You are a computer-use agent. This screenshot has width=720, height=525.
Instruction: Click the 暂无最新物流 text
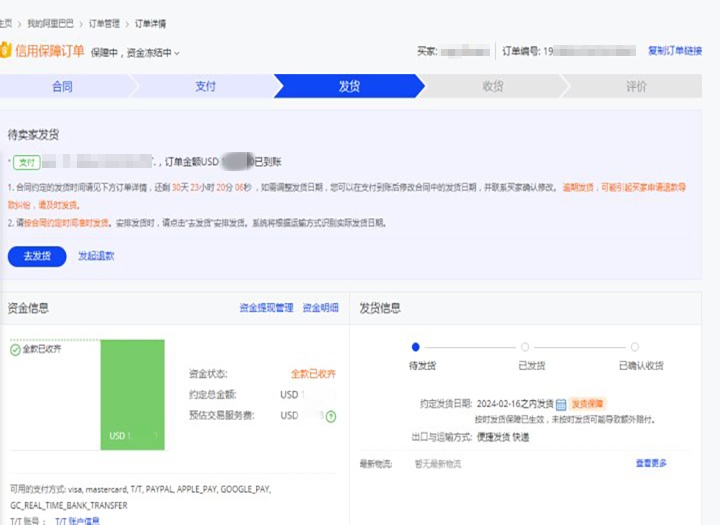(438, 464)
